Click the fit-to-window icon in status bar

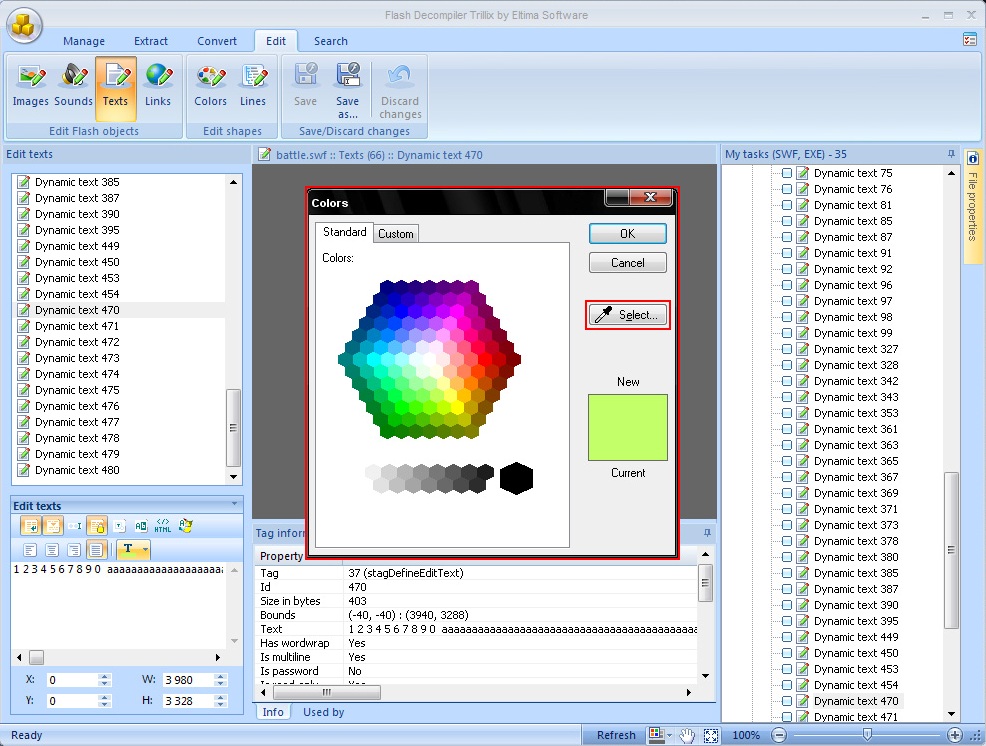711,735
